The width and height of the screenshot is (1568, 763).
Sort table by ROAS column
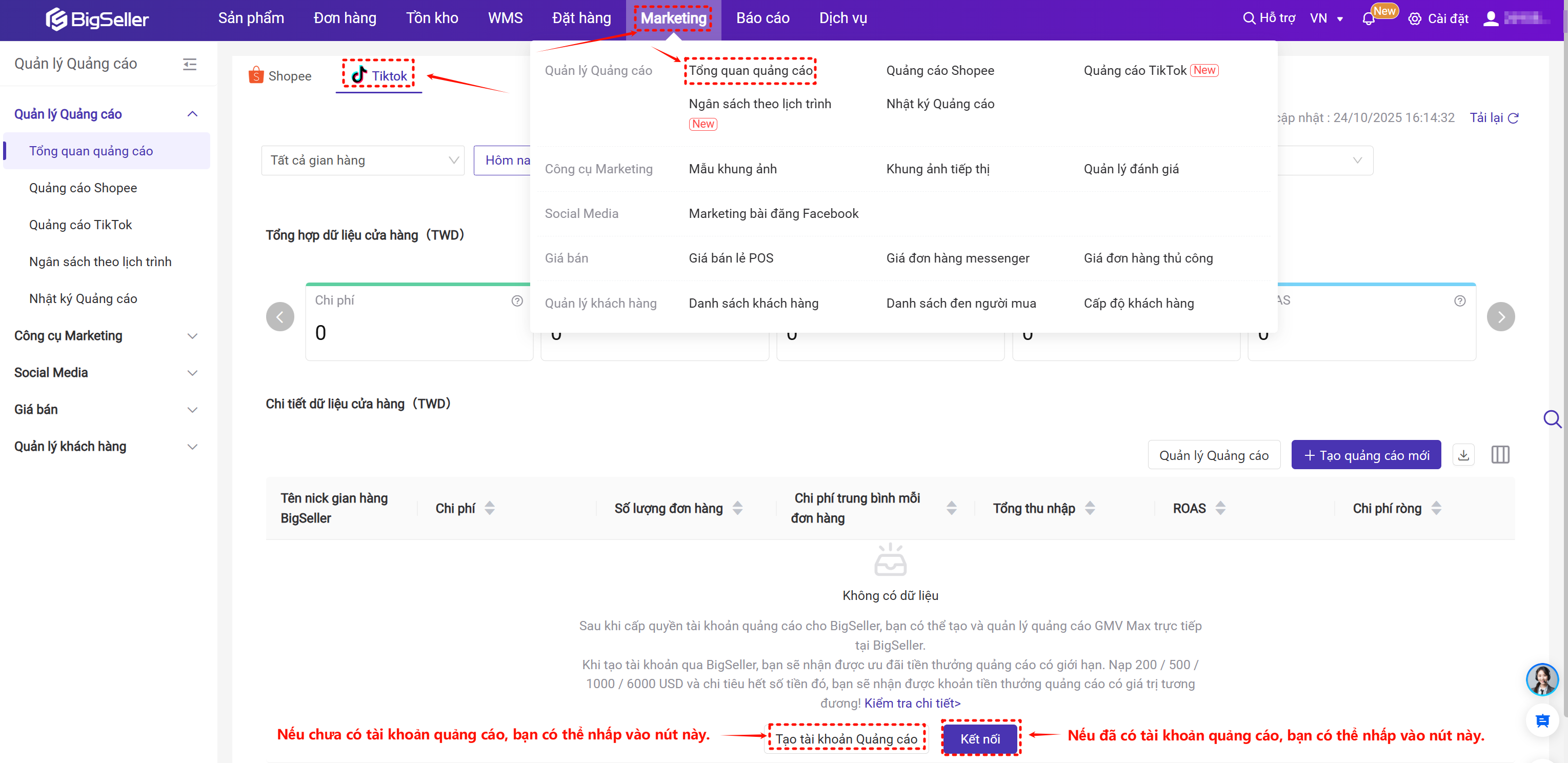(1220, 508)
